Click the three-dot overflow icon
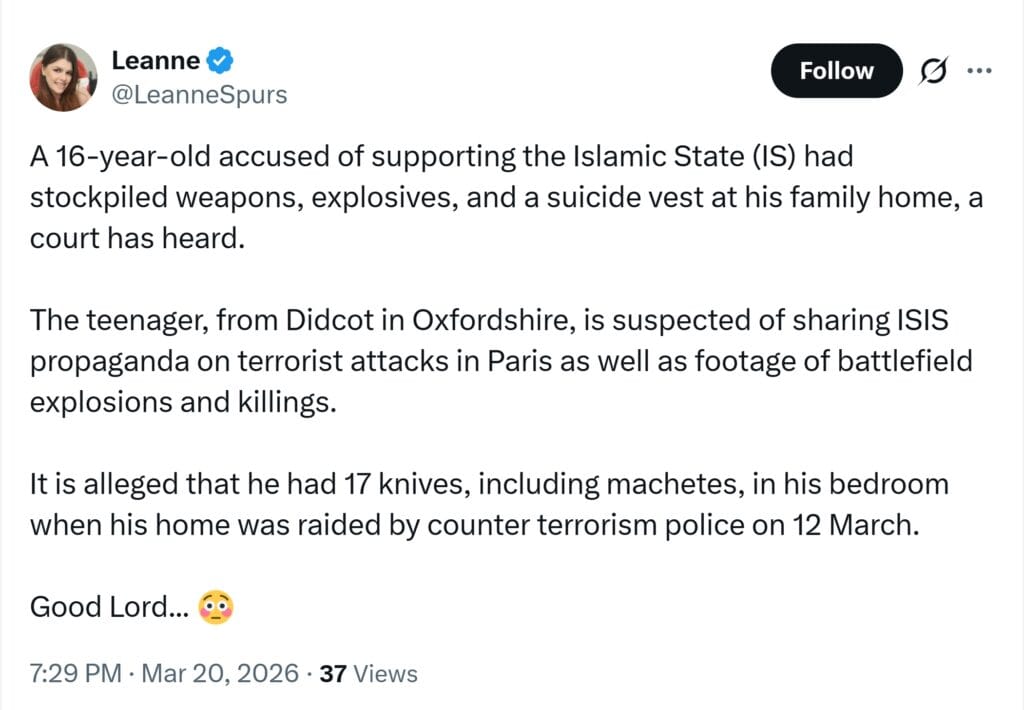Viewport: 1024px width, 710px height. click(979, 70)
